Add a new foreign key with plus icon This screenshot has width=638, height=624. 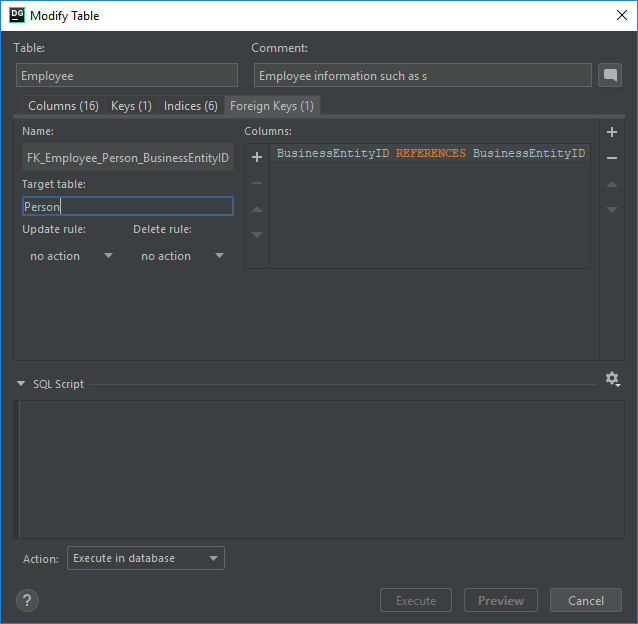pyautogui.click(x=612, y=132)
